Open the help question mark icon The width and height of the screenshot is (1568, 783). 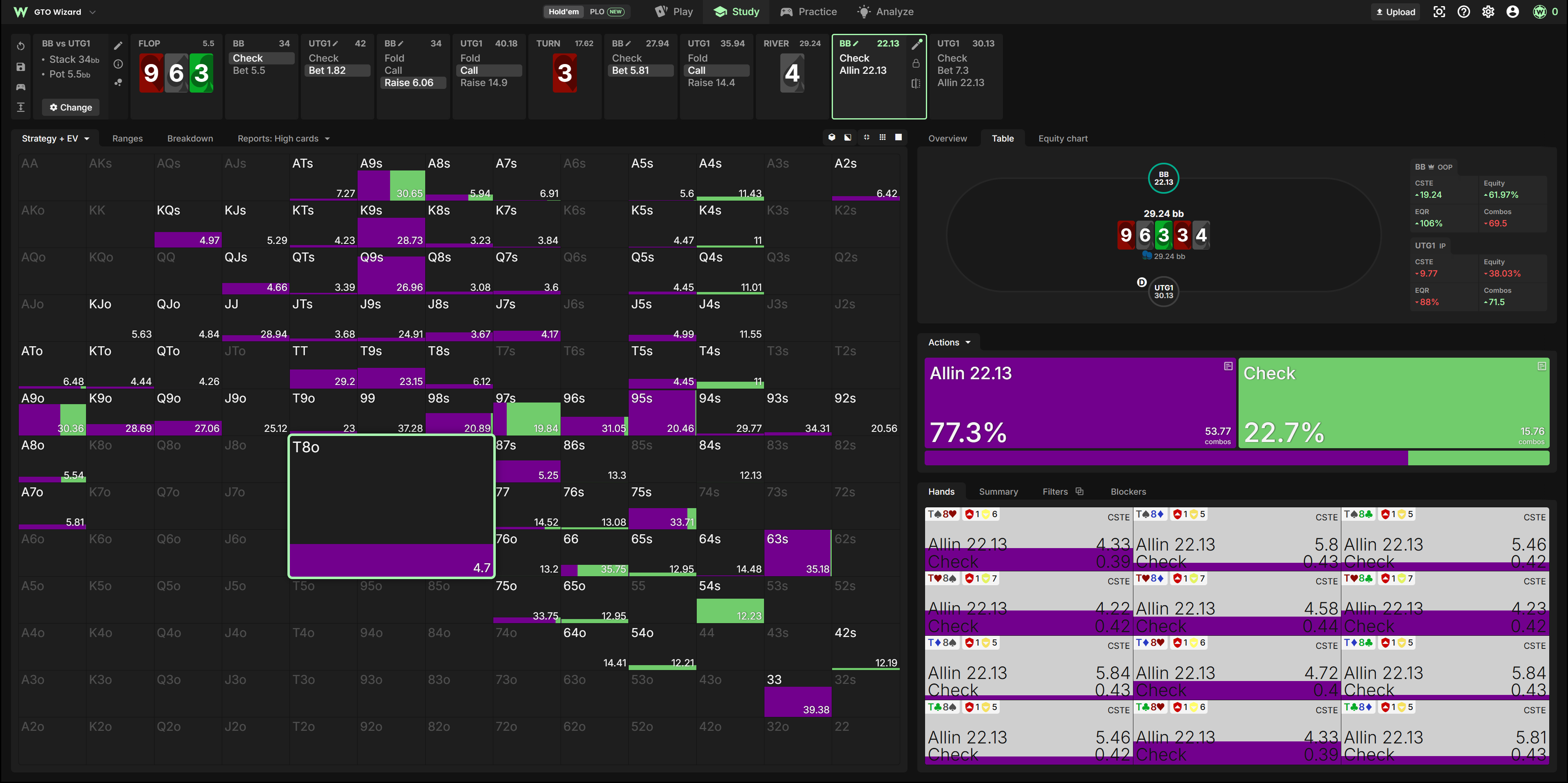(1464, 11)
